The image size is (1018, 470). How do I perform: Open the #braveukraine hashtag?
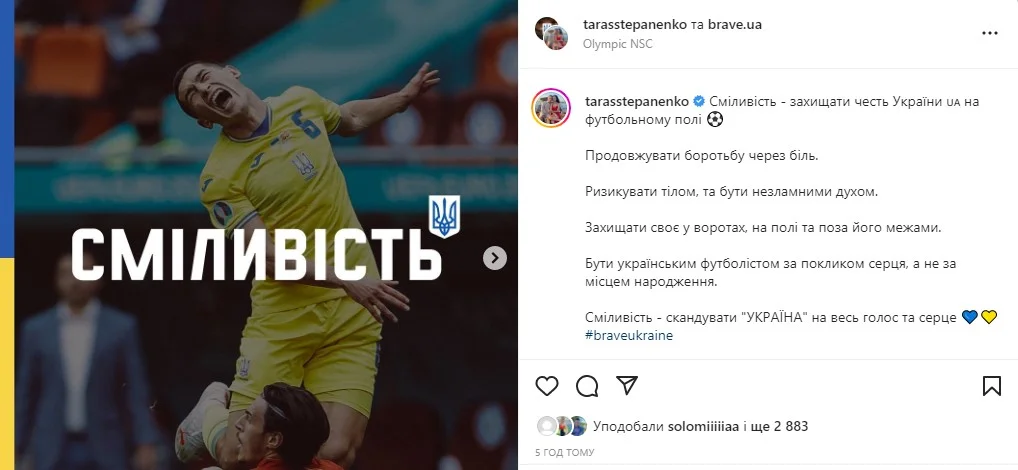click(628, 336)
